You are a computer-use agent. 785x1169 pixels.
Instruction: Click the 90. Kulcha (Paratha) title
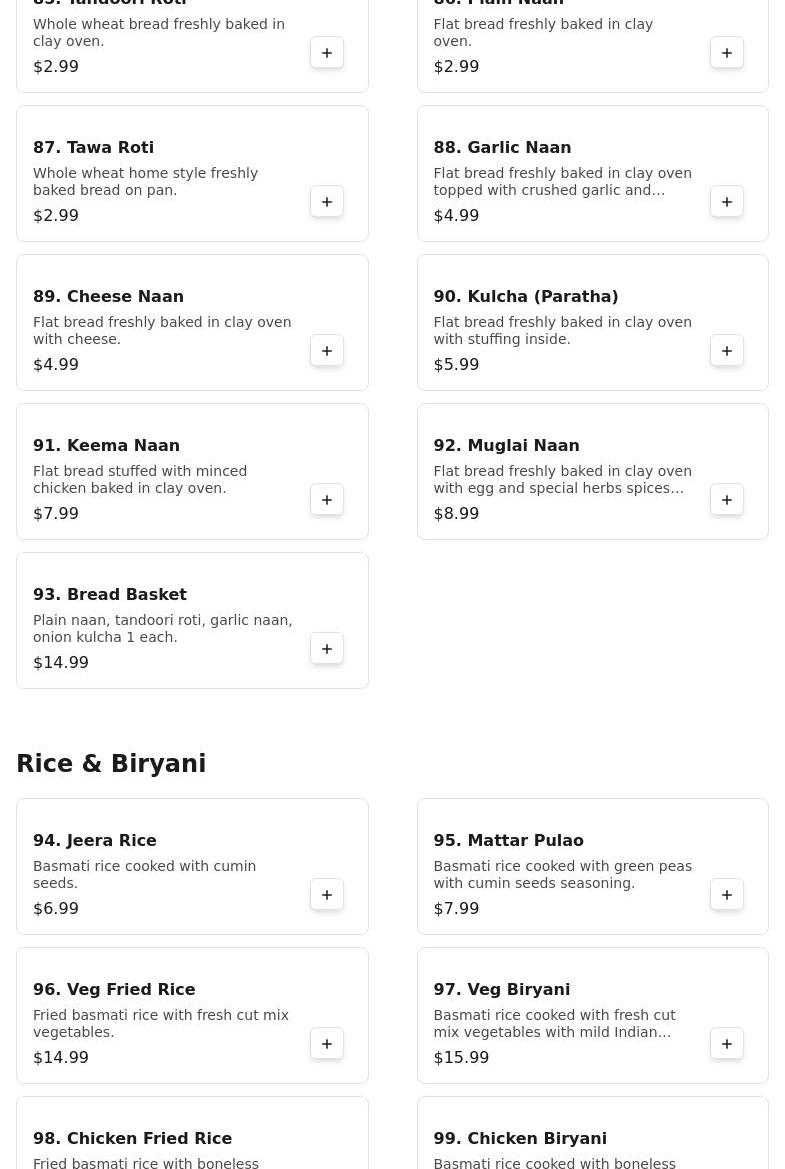(525, 297)
